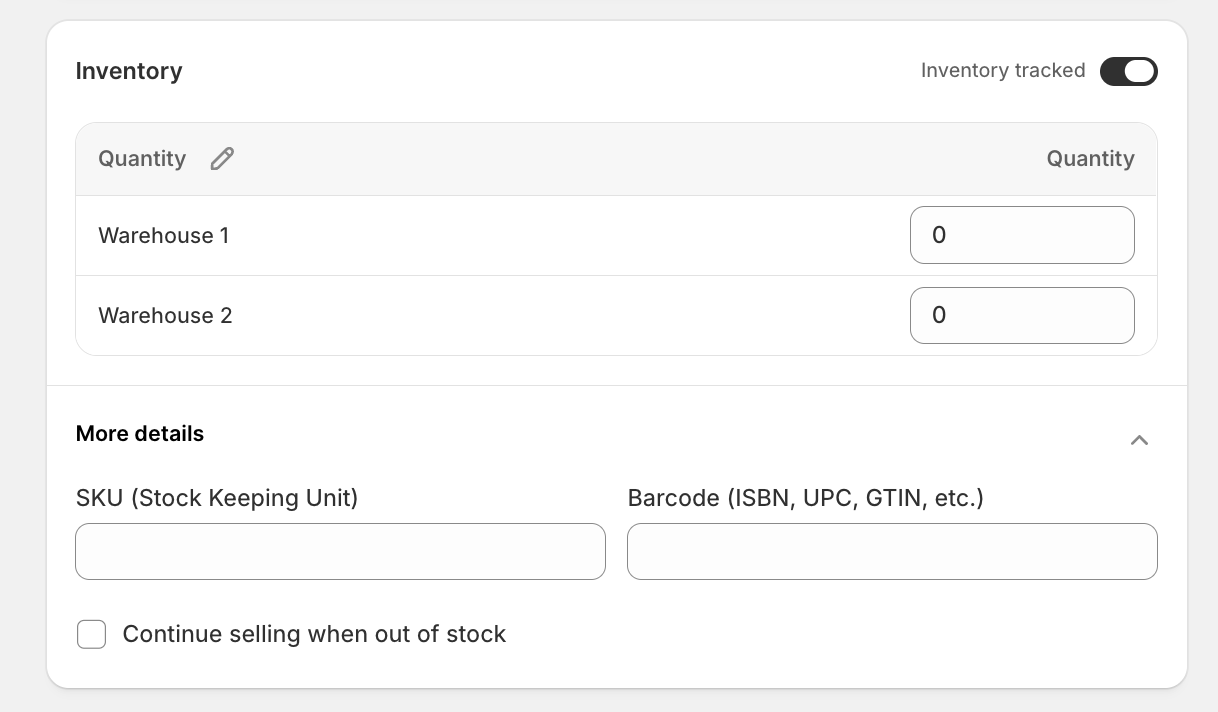Select the Inventory section heading
1218x712 pixels.
(x=129, y=71)
